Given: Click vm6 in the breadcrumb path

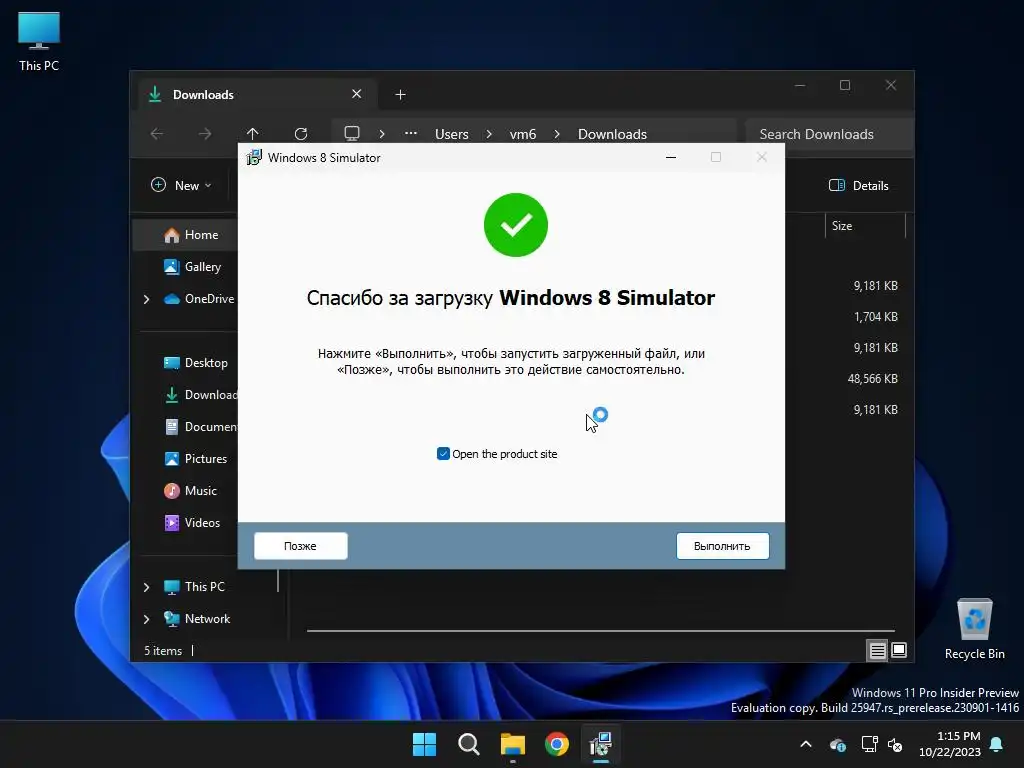Looking at the screenshot, I should click(523, 134).
